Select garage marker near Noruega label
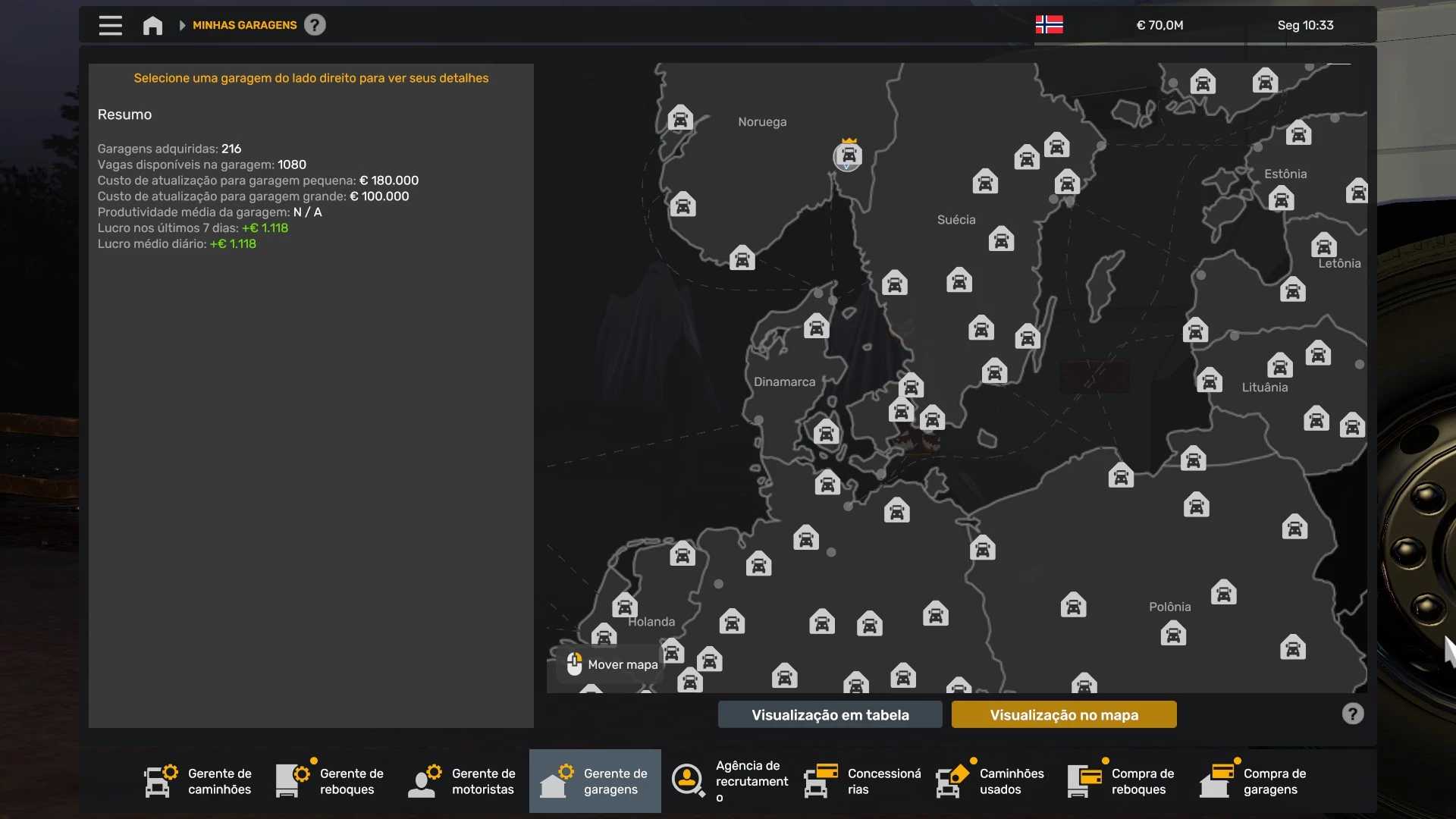 [680, 119]
